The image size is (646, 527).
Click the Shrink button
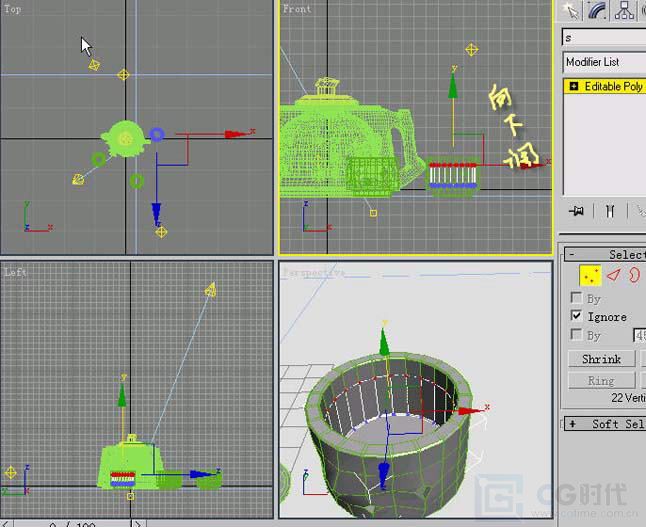tap(602, 359)
